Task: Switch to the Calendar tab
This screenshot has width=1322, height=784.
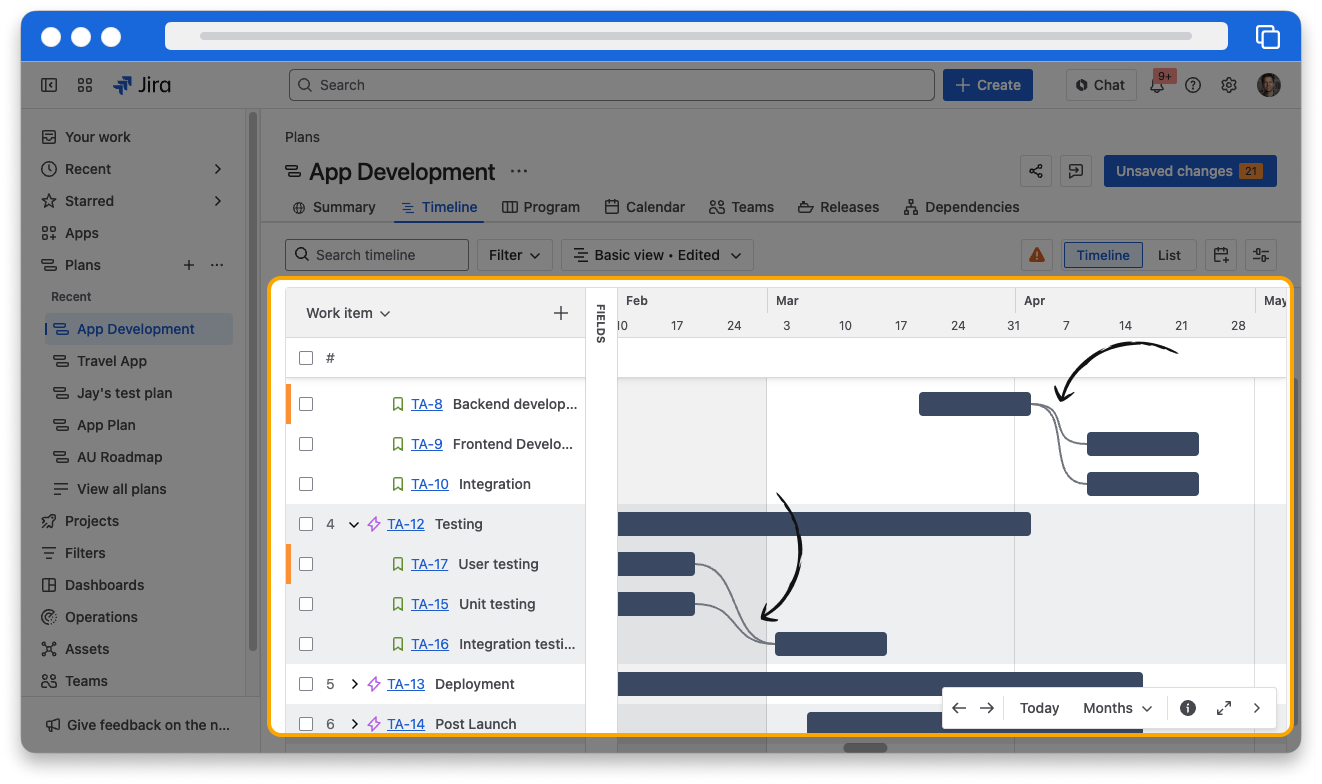Action: pos(645,207)
